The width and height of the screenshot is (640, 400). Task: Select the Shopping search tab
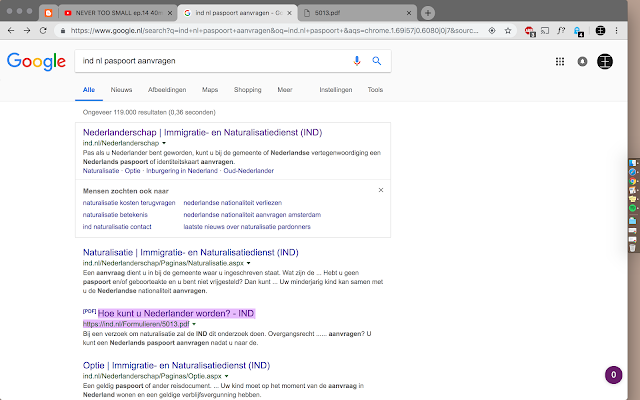point(247,90)
